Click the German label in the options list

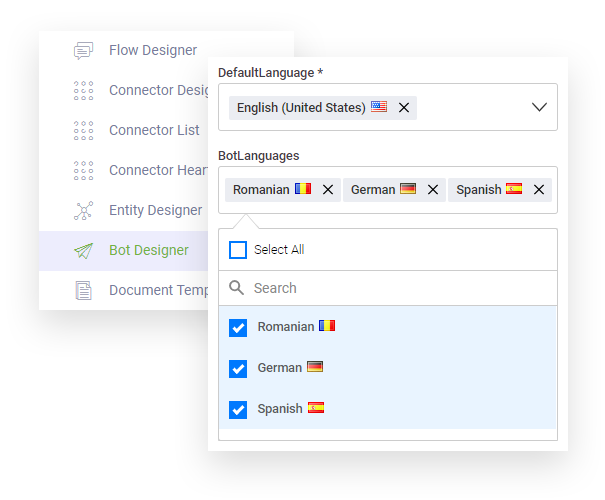pos(280,368)
